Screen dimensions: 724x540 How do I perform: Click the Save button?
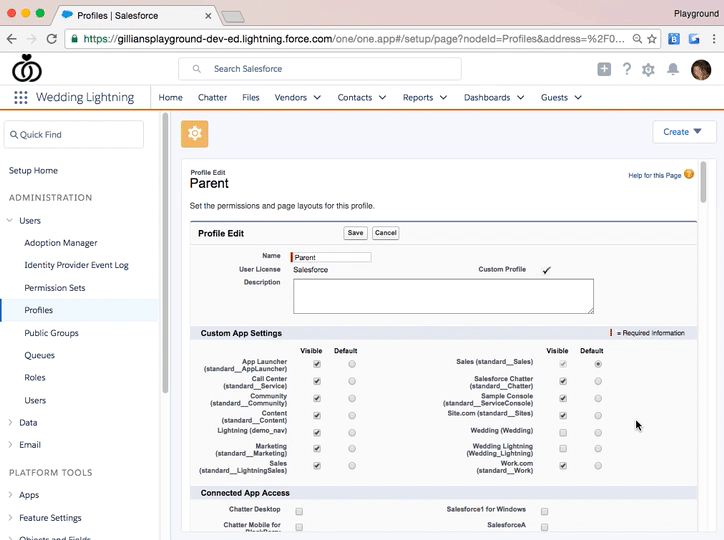[x=355, y=233]
